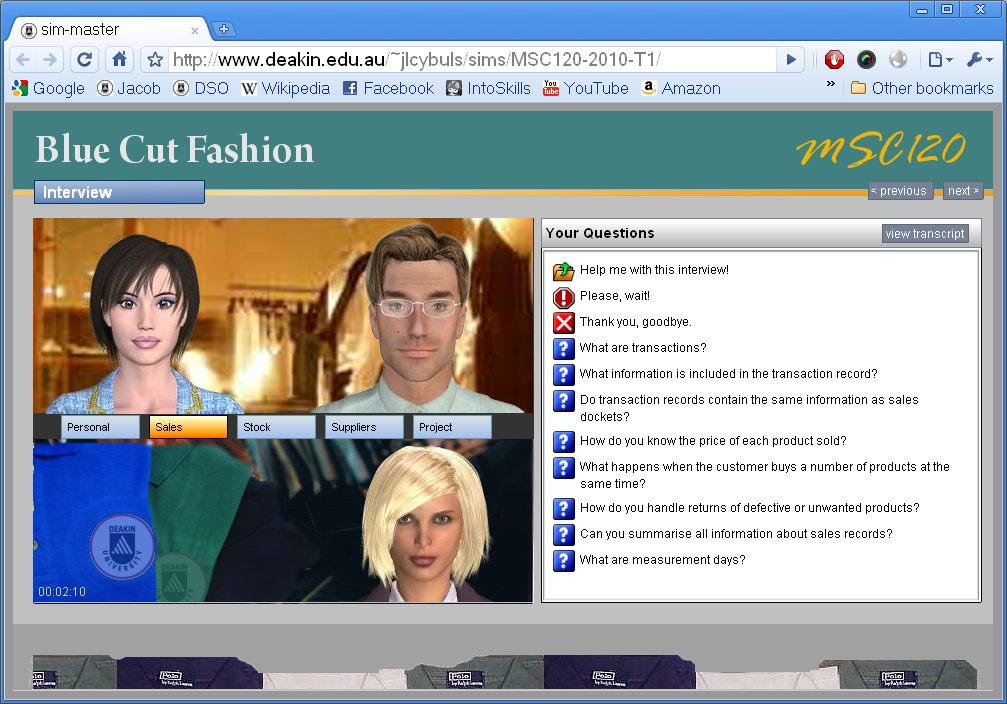Select the Stock topic tab
The image size is (1007, 704).
(x=278, y=427)
